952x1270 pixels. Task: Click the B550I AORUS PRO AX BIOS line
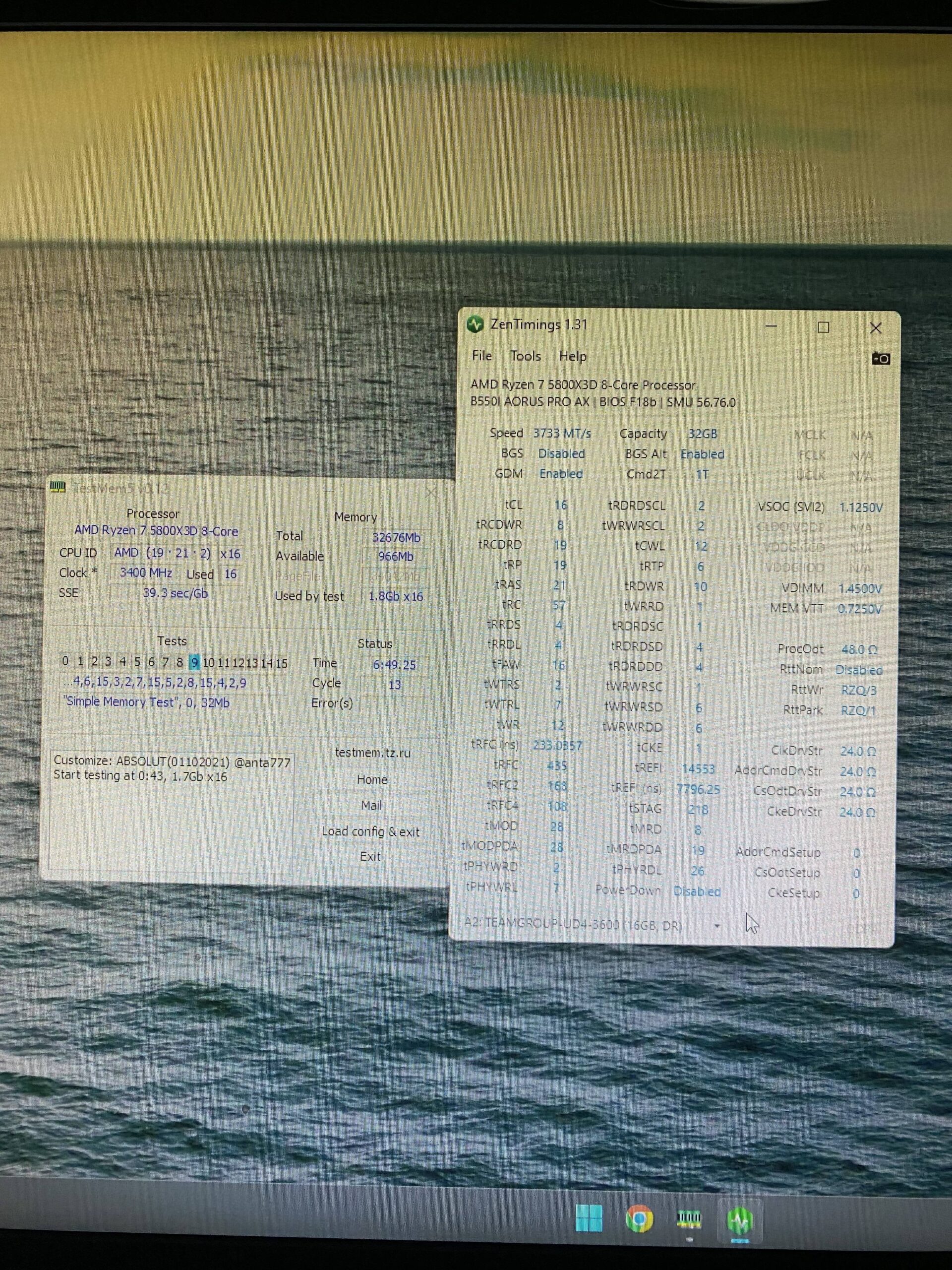click(x=602, y=402)
